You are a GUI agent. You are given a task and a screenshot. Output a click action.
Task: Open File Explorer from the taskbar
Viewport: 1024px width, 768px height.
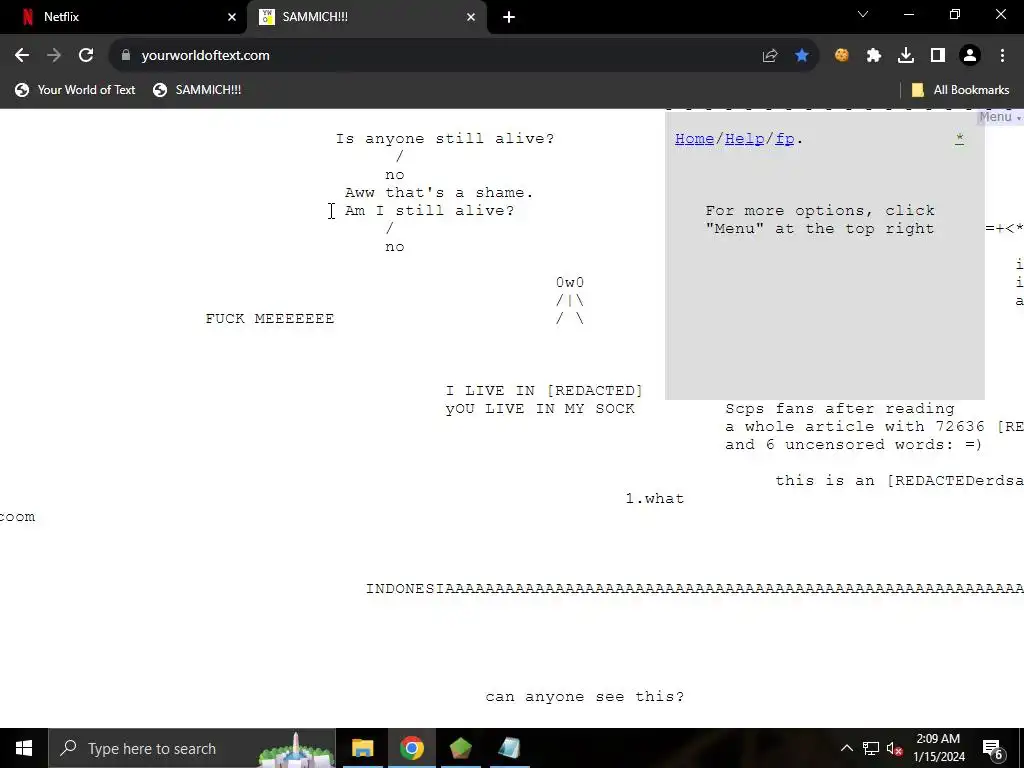tap(362, 748)
